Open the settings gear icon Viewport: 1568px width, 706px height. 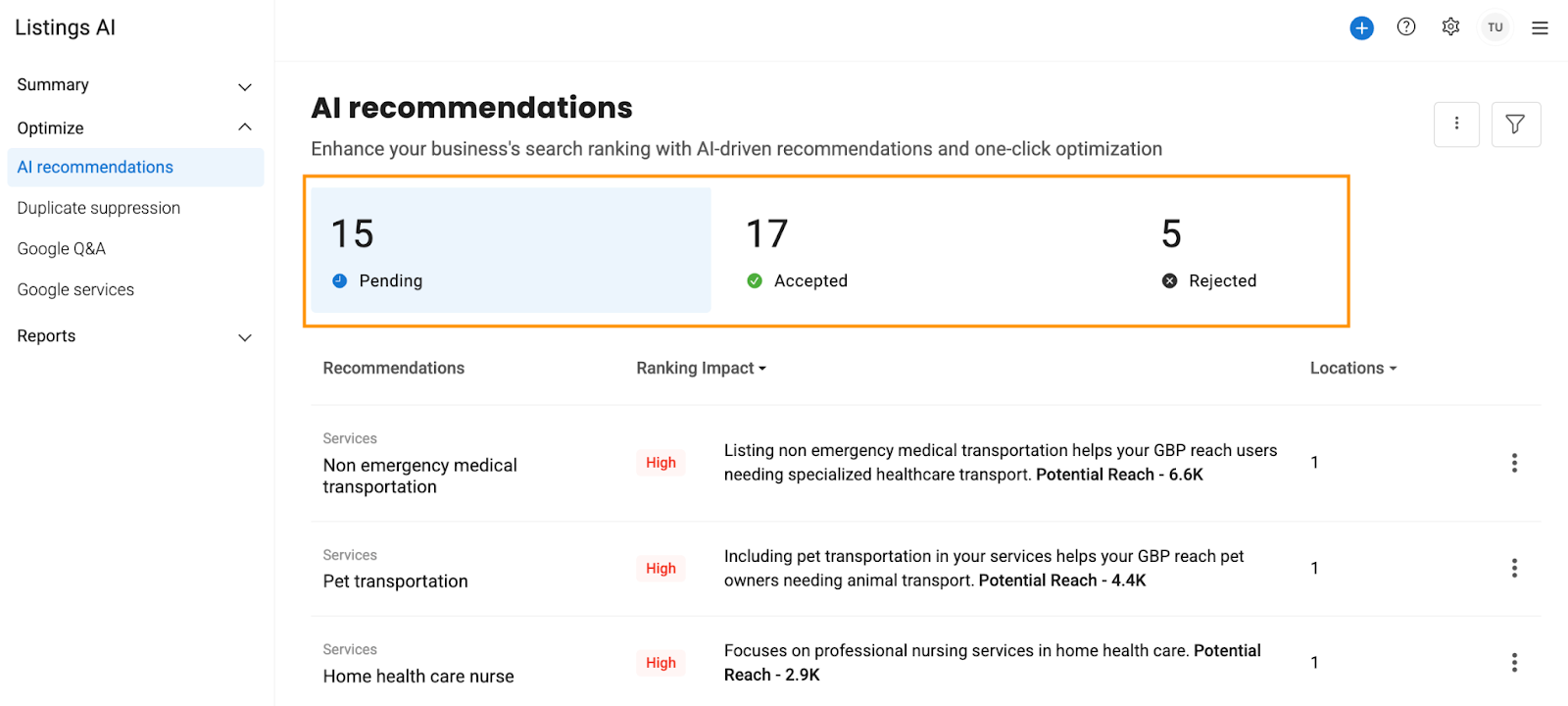click(x=1450, y=27)
